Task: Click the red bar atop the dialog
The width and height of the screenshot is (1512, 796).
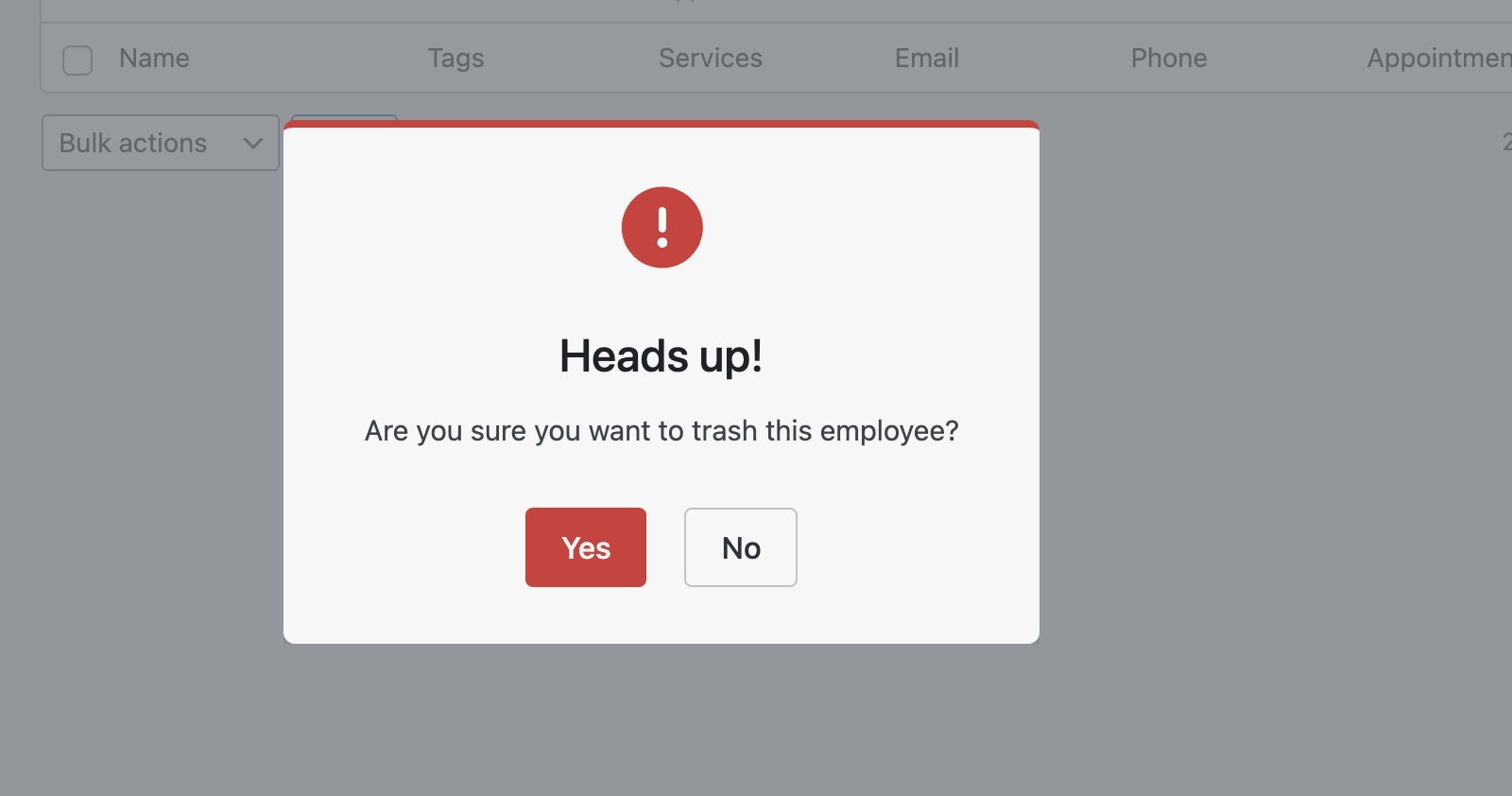Action: (661, 124)
